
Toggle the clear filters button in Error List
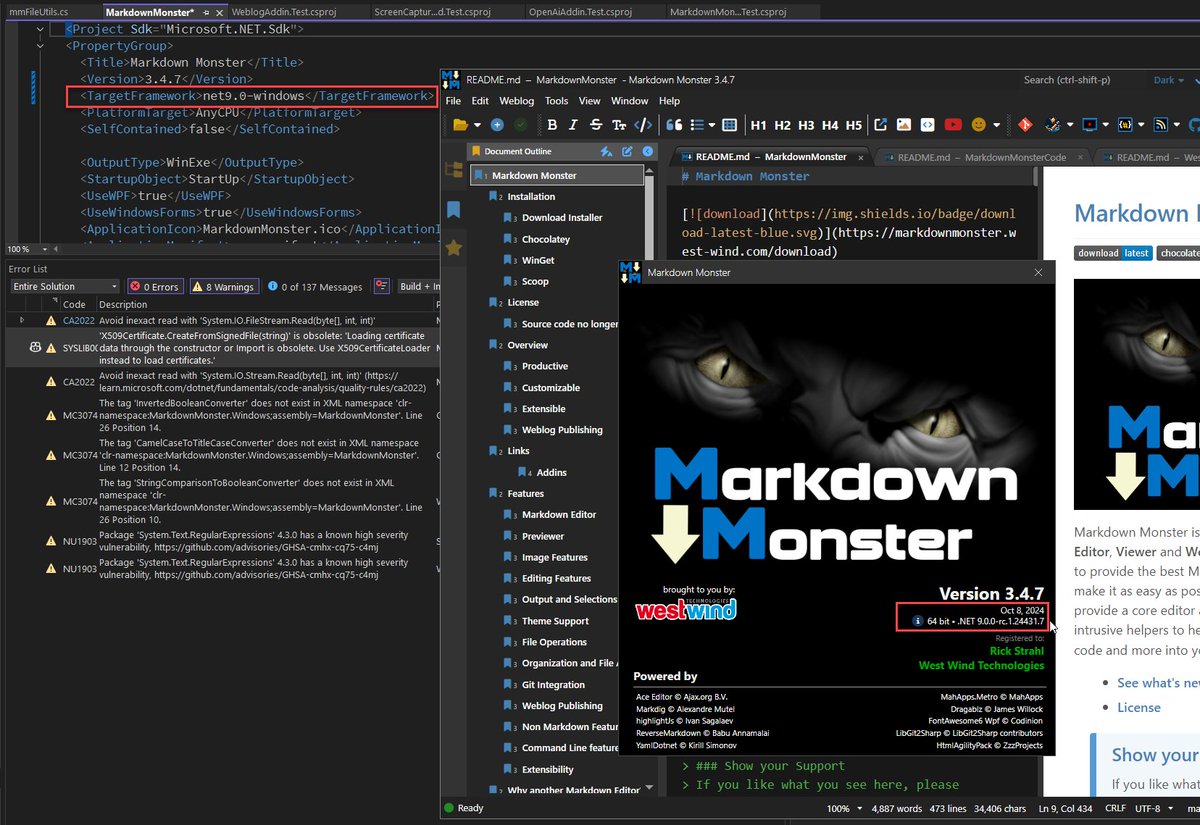click(381, 286)
